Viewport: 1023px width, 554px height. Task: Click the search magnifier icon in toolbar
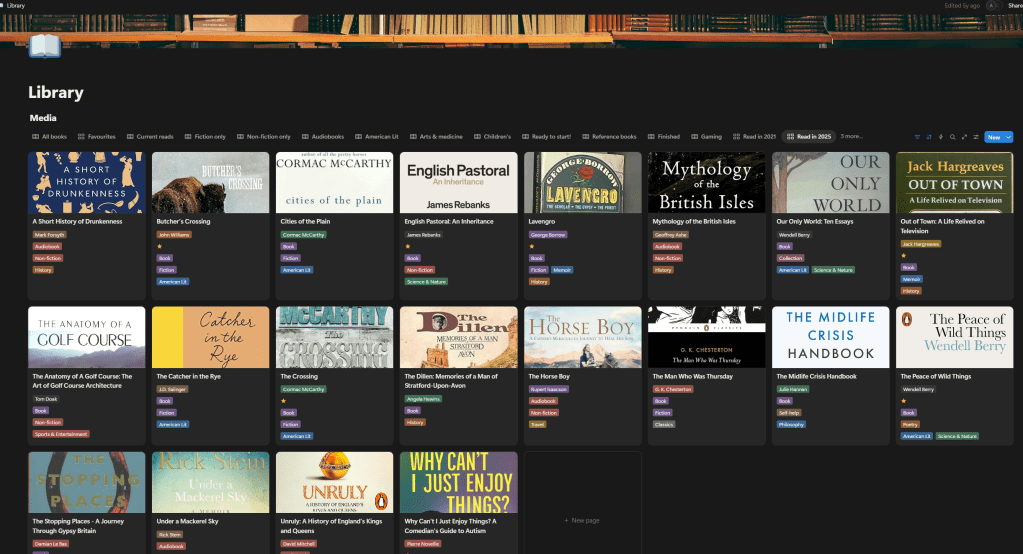coord(952,137)
